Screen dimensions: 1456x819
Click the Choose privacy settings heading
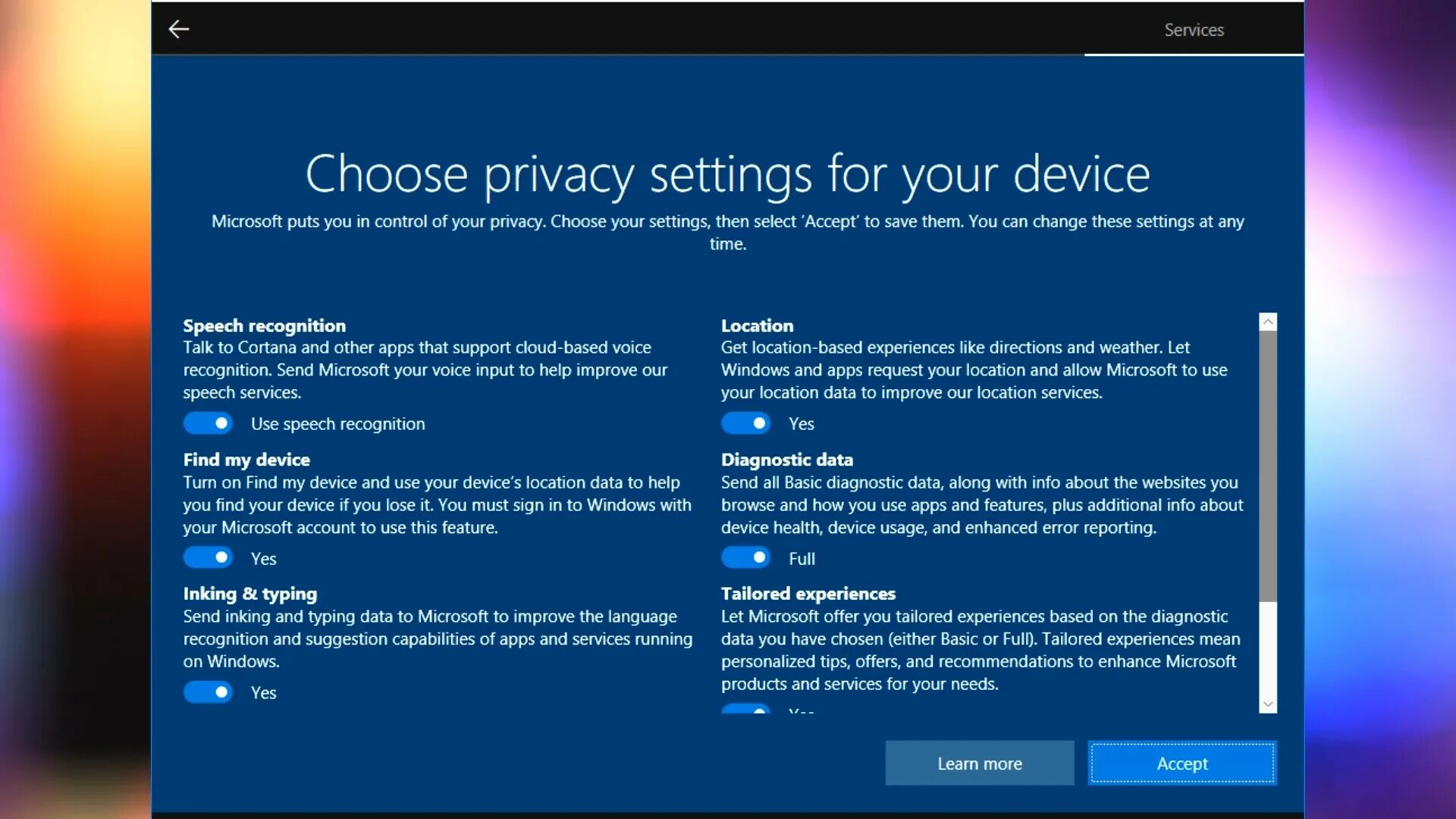pyautogui.click(x=728, y=173)
